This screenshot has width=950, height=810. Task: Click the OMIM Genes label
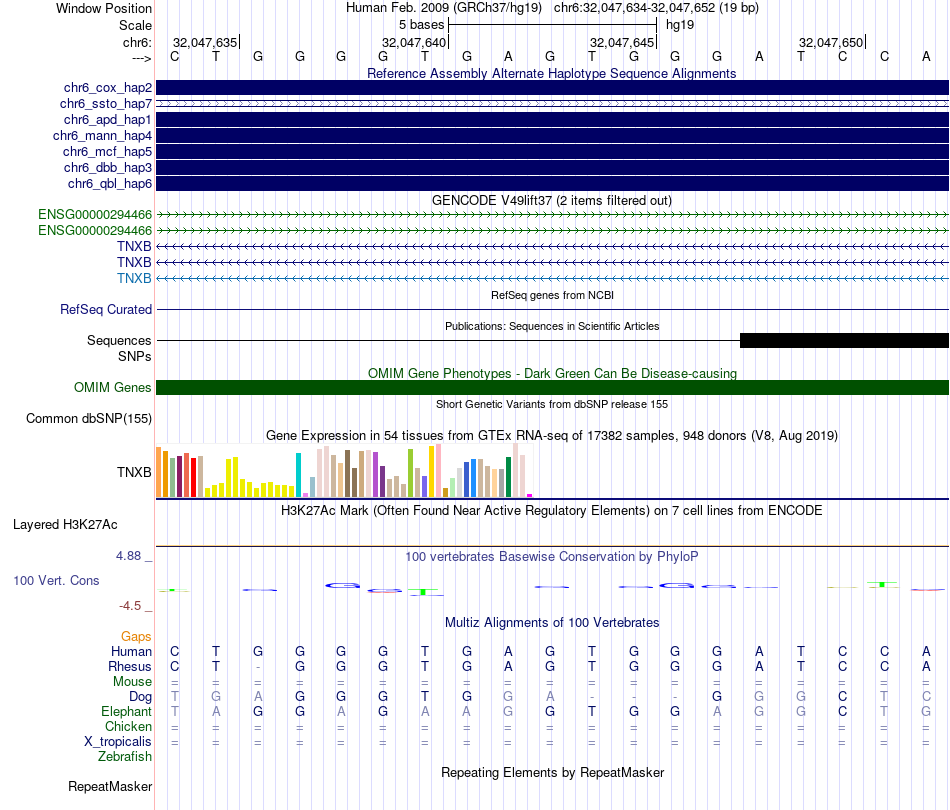pyautogui.click(x=113, y=388)
